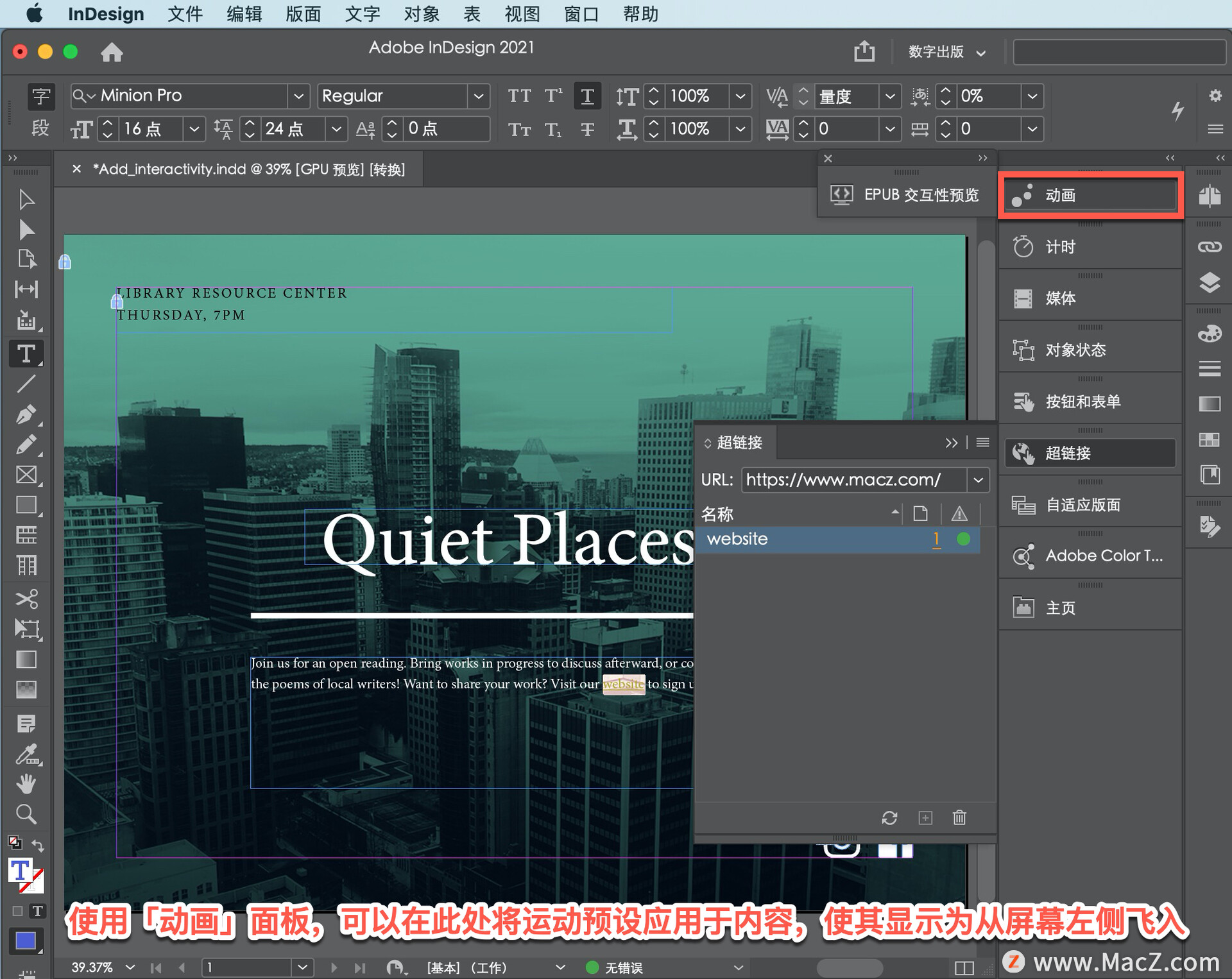The image size is (1232, 979).
Task: Toggle the green status dot for website
Action: pos(963,539)
